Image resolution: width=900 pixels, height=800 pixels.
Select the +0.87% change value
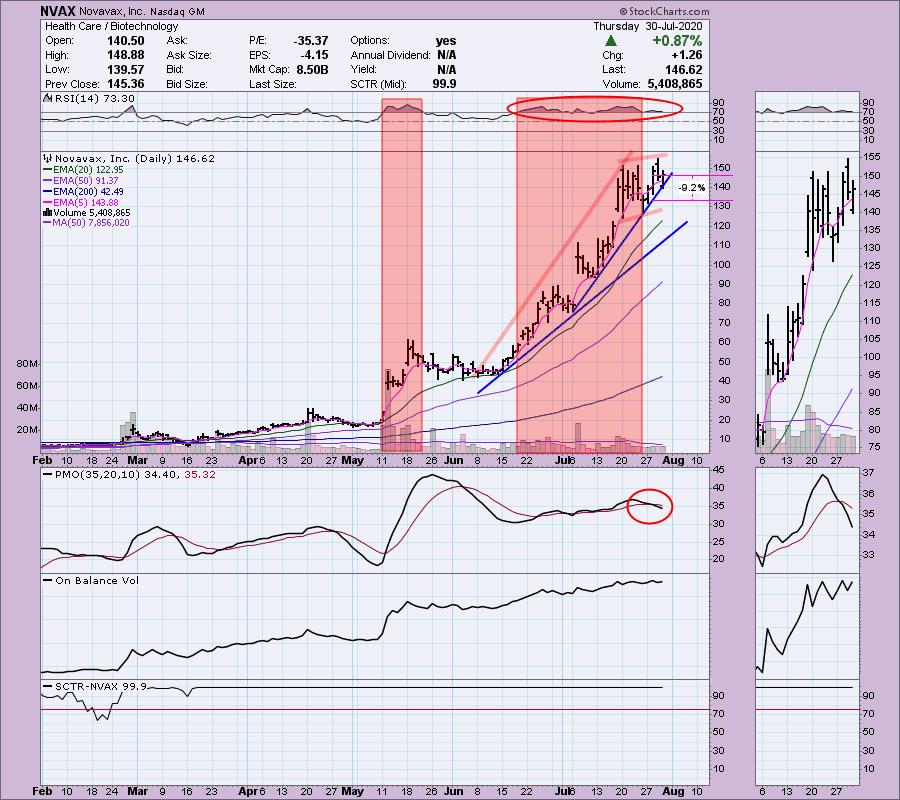coord(677,41)
